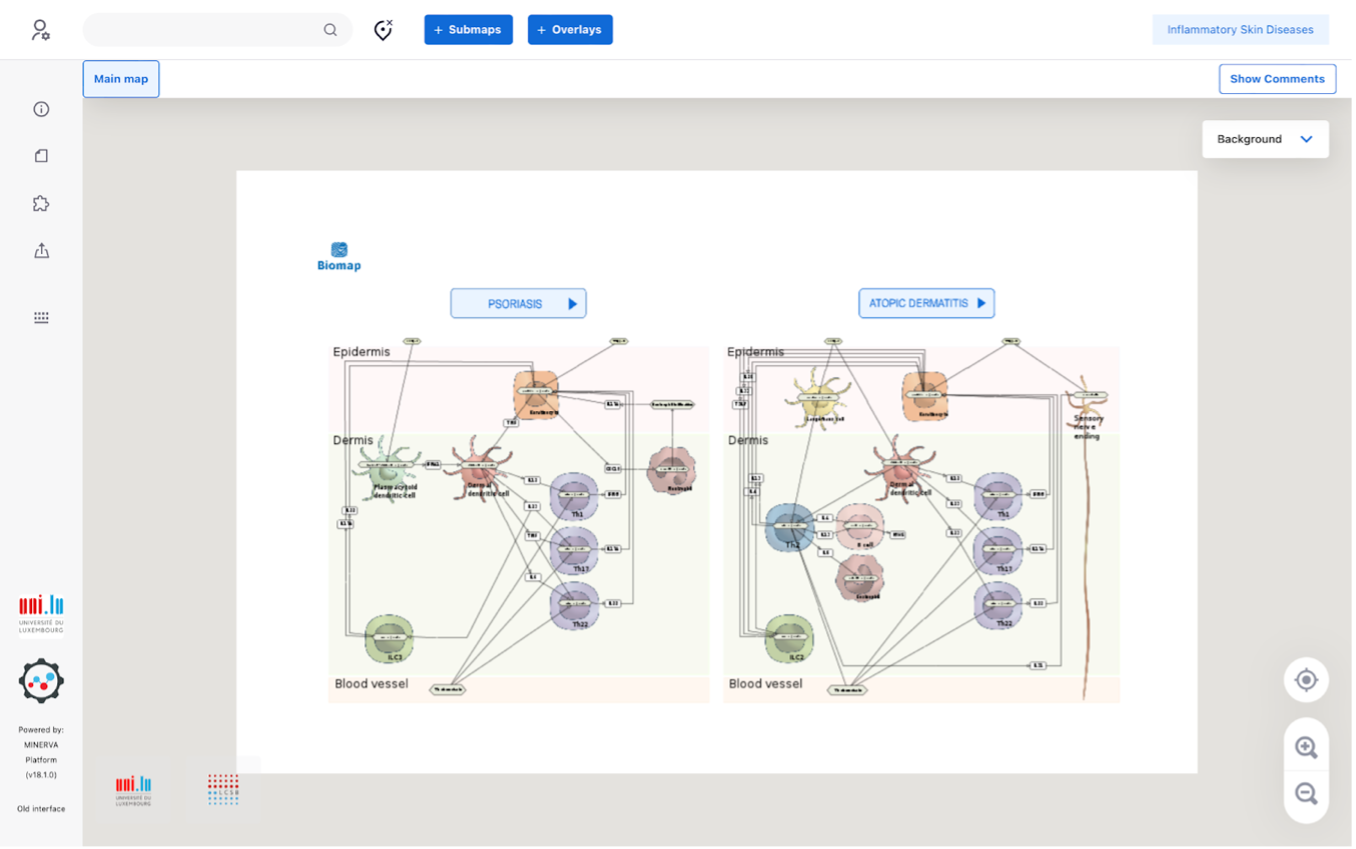This screenshot has height=849, width=1356.
Task: Open the ATOPIC DERMATITIS submap button
Action: click(x=926, y=303)
